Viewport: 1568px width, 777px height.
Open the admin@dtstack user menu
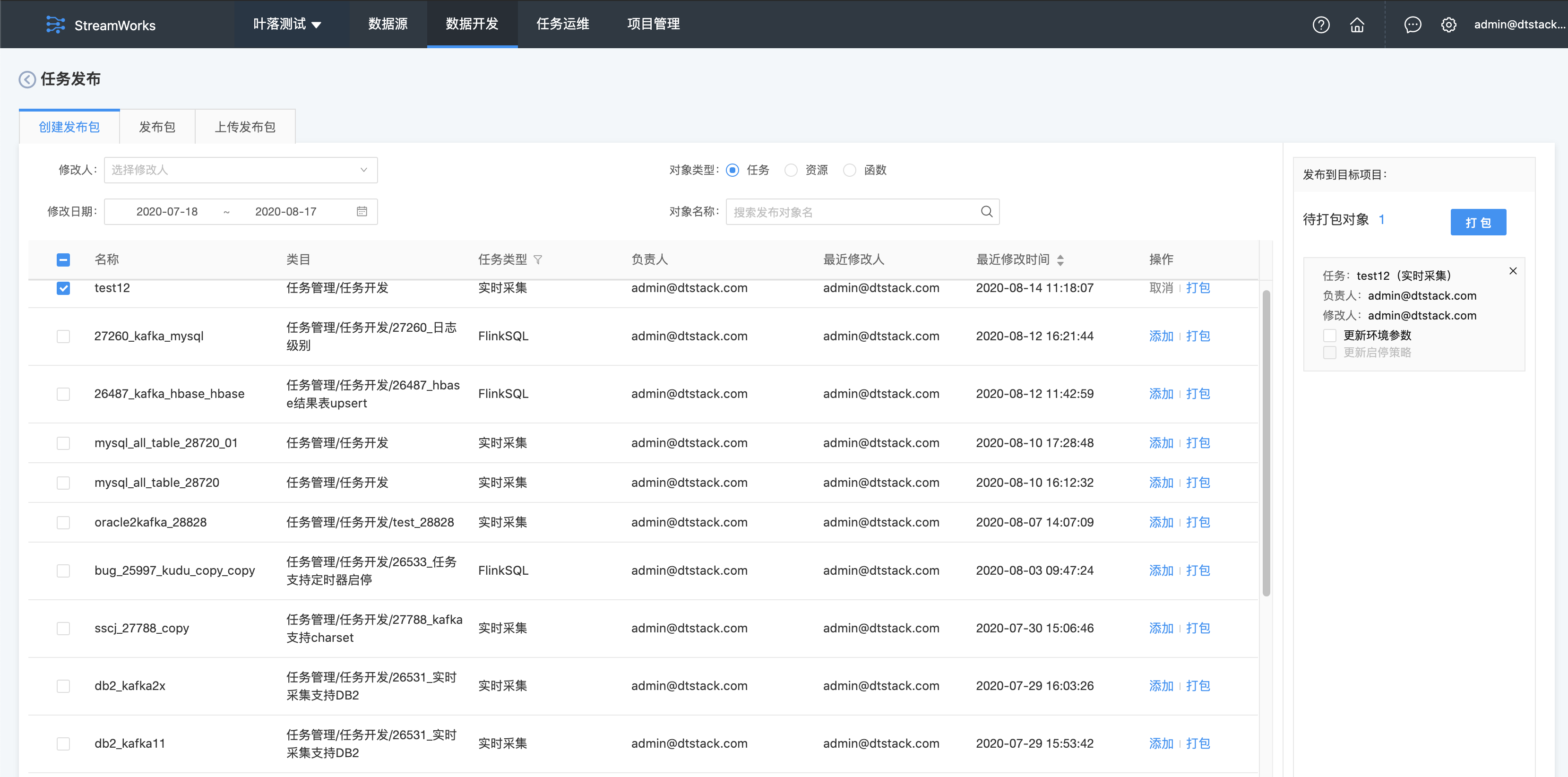(1519, 25)
